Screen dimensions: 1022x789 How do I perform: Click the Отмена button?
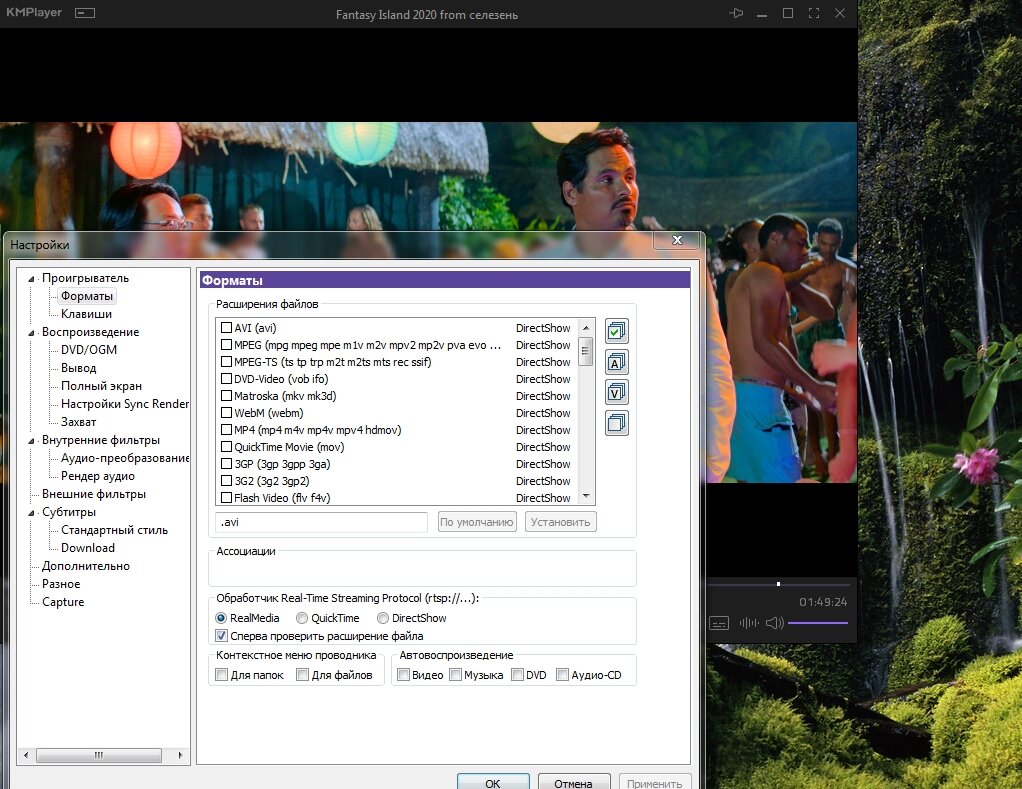[x=574, y=782]
